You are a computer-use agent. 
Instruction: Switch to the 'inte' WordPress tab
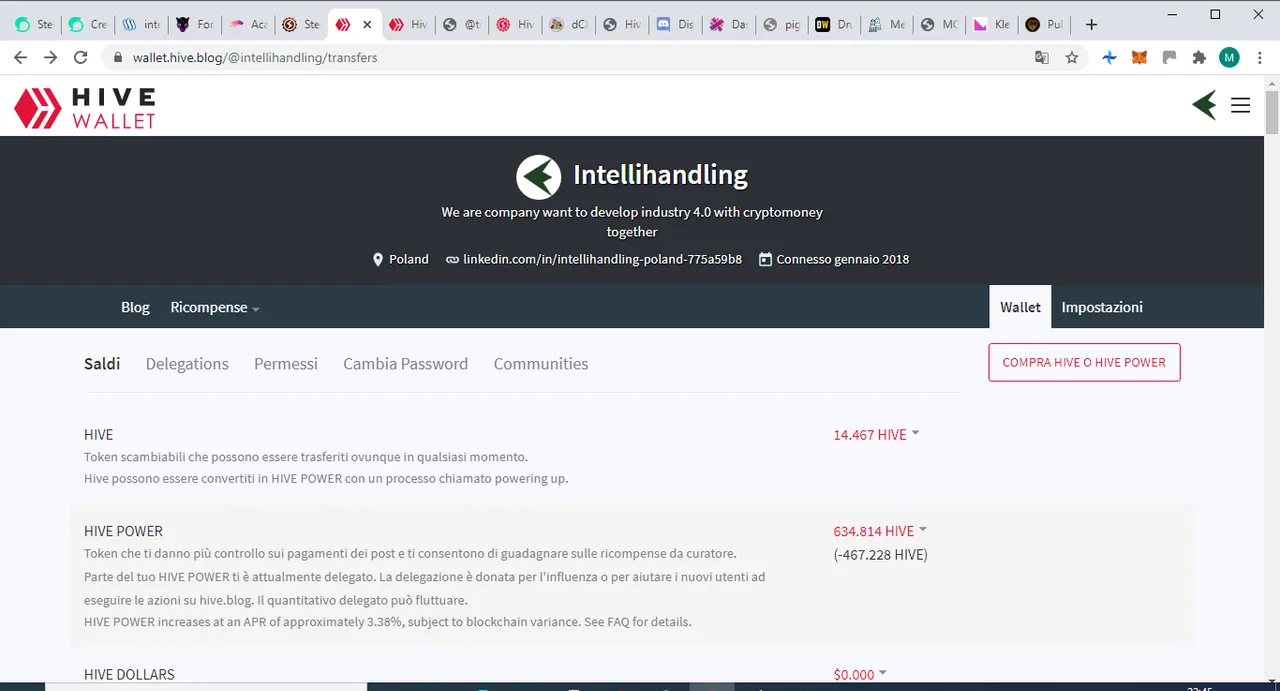click(140, 24)
